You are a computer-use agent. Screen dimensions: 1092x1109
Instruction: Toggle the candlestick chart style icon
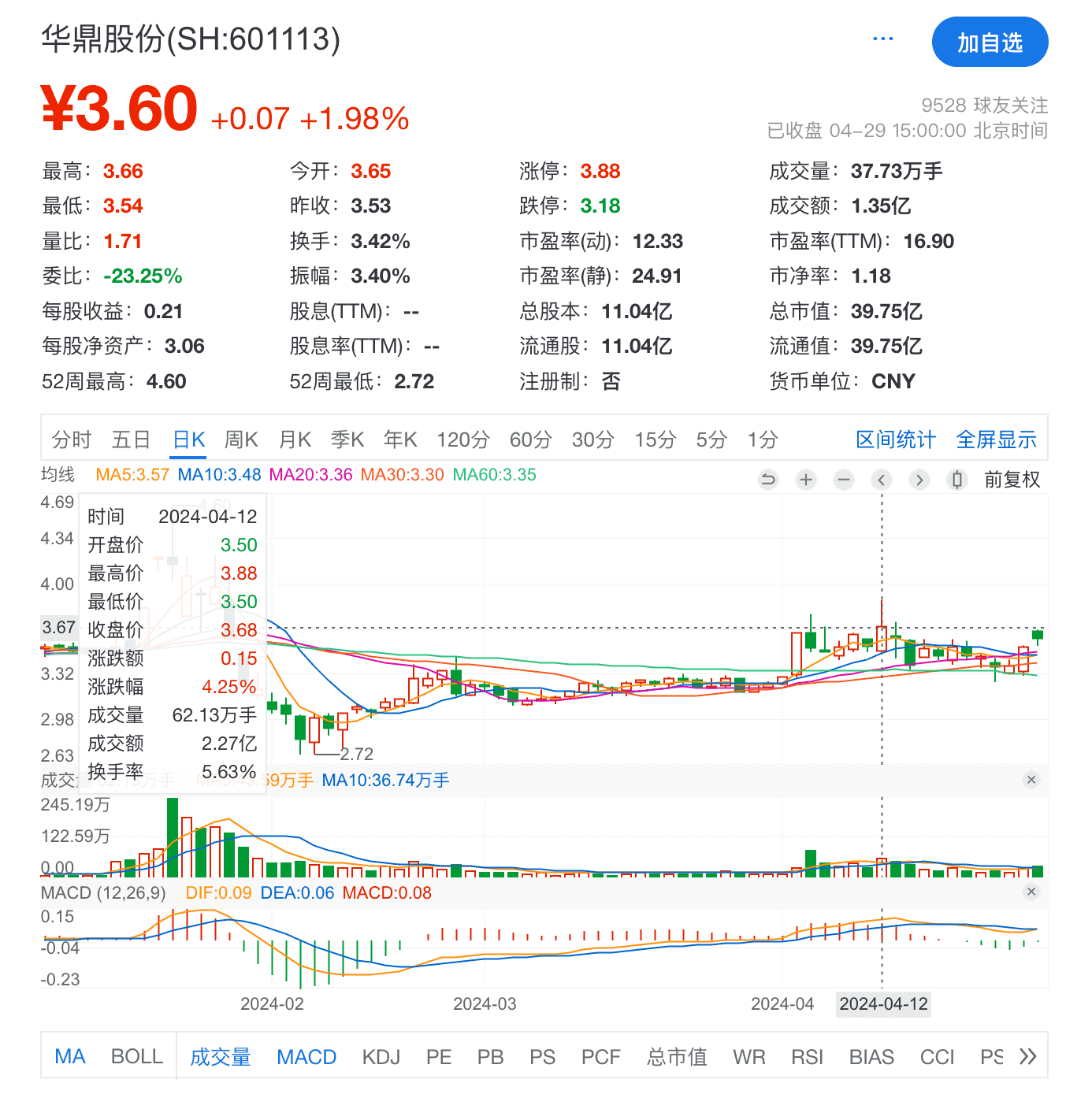tap(957, 480)
